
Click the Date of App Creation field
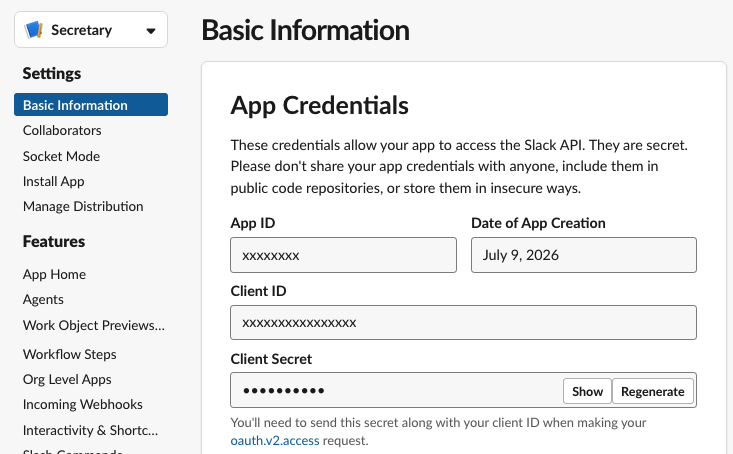(583, 255)
